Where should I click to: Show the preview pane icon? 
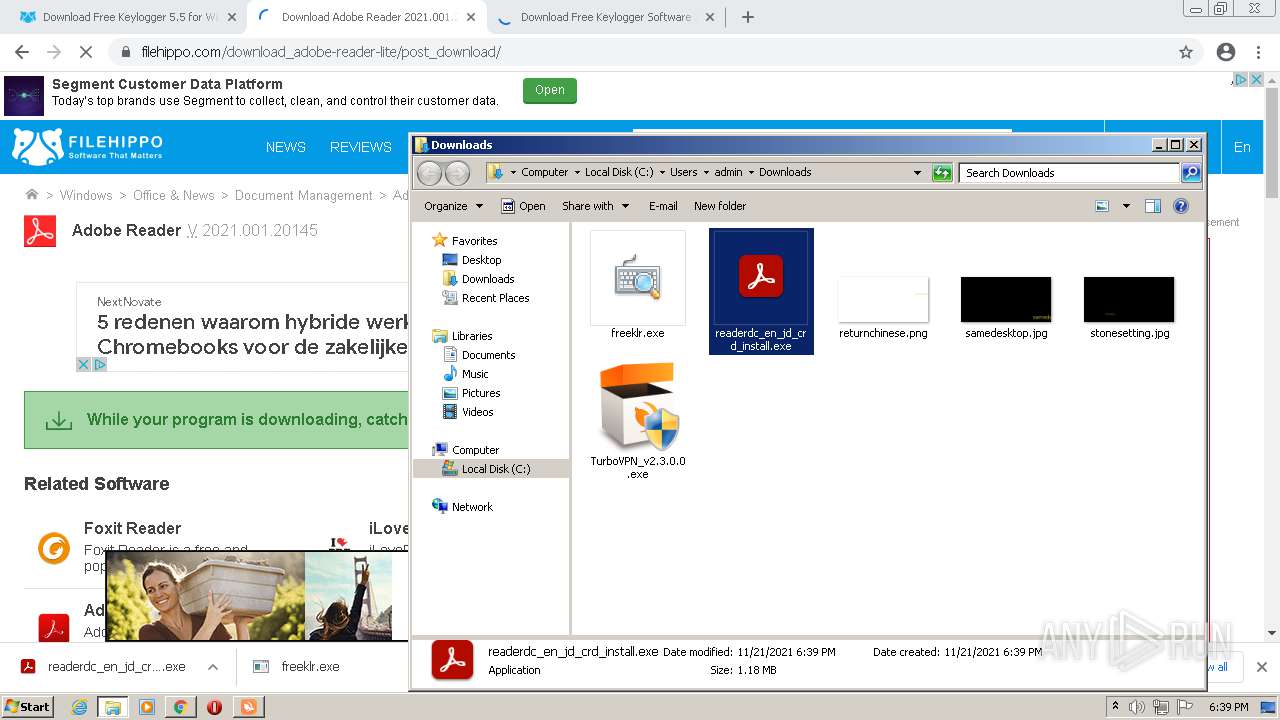(x=1153, y=206)
